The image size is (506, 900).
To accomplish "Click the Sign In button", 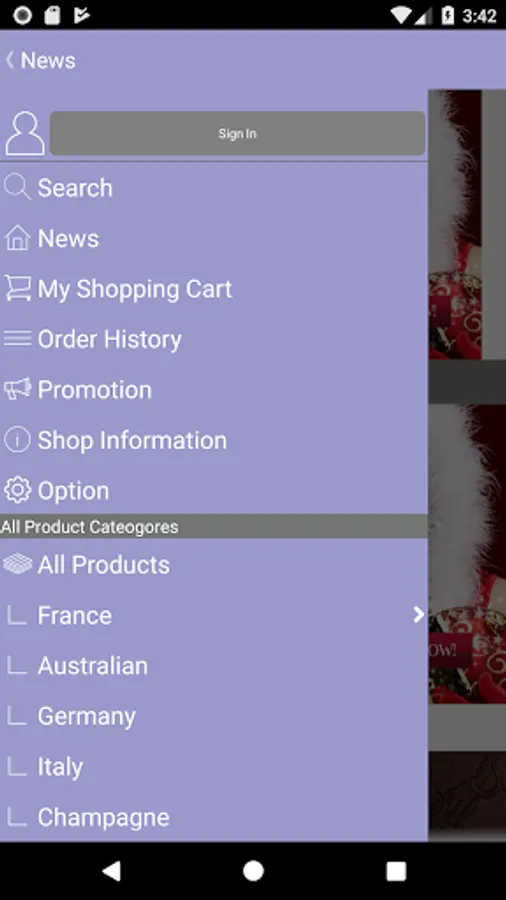I will 238,133.
